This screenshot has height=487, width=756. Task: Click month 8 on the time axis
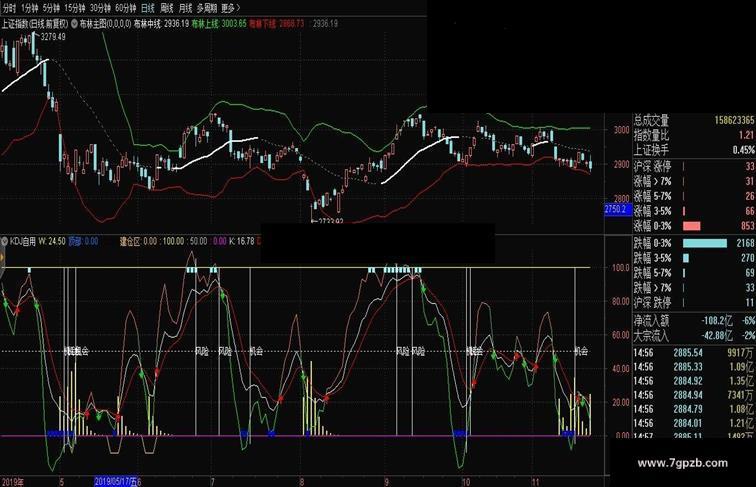pyautogui.click(x=302, y=481)
